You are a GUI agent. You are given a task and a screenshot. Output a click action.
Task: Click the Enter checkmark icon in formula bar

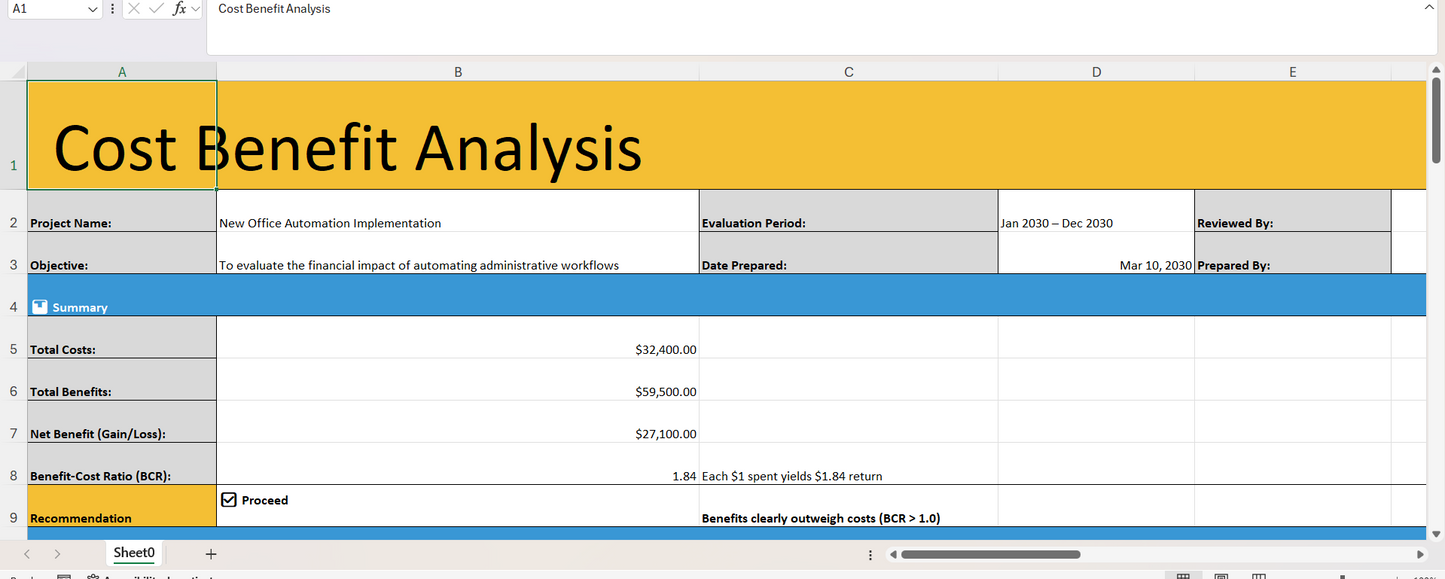point(156,9)
